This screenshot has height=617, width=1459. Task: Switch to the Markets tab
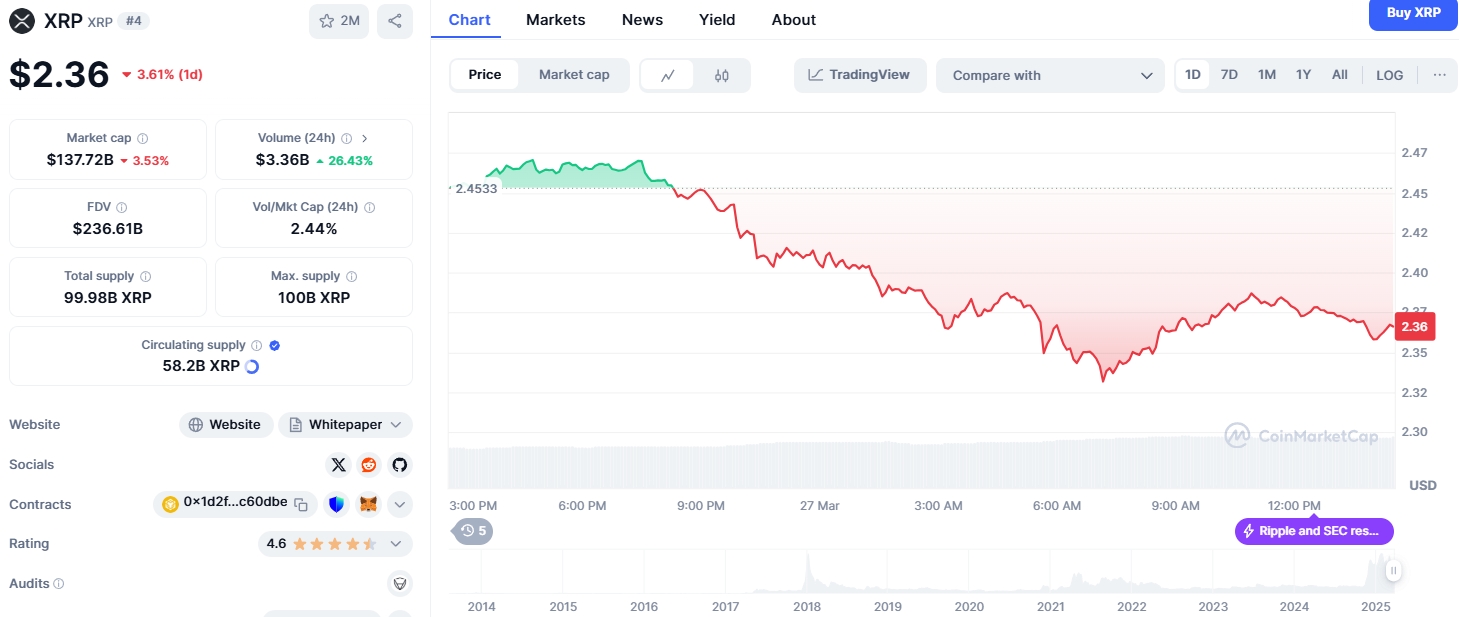555,20
